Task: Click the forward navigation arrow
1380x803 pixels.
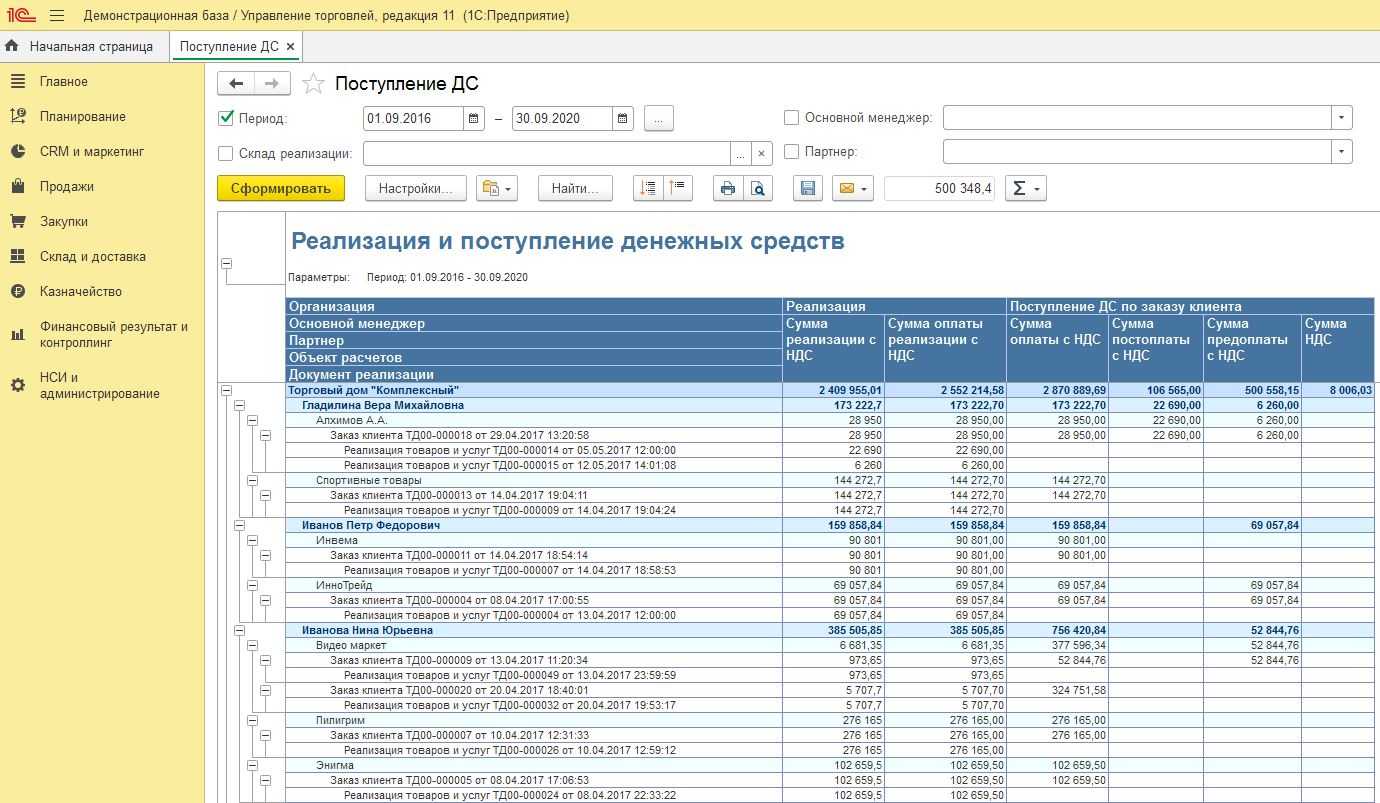Action: coord(272,83)
